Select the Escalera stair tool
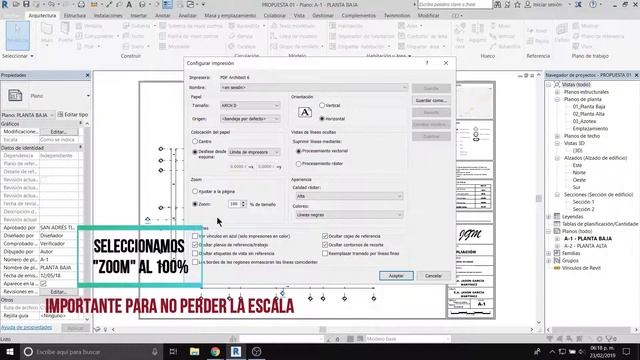Viewport: 640px width, 360px height. (242, 46)
